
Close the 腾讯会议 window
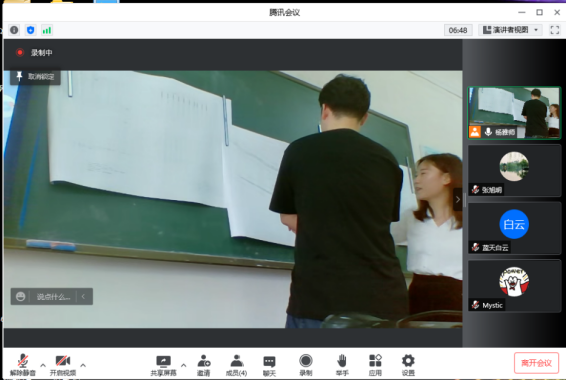point(557,12)
